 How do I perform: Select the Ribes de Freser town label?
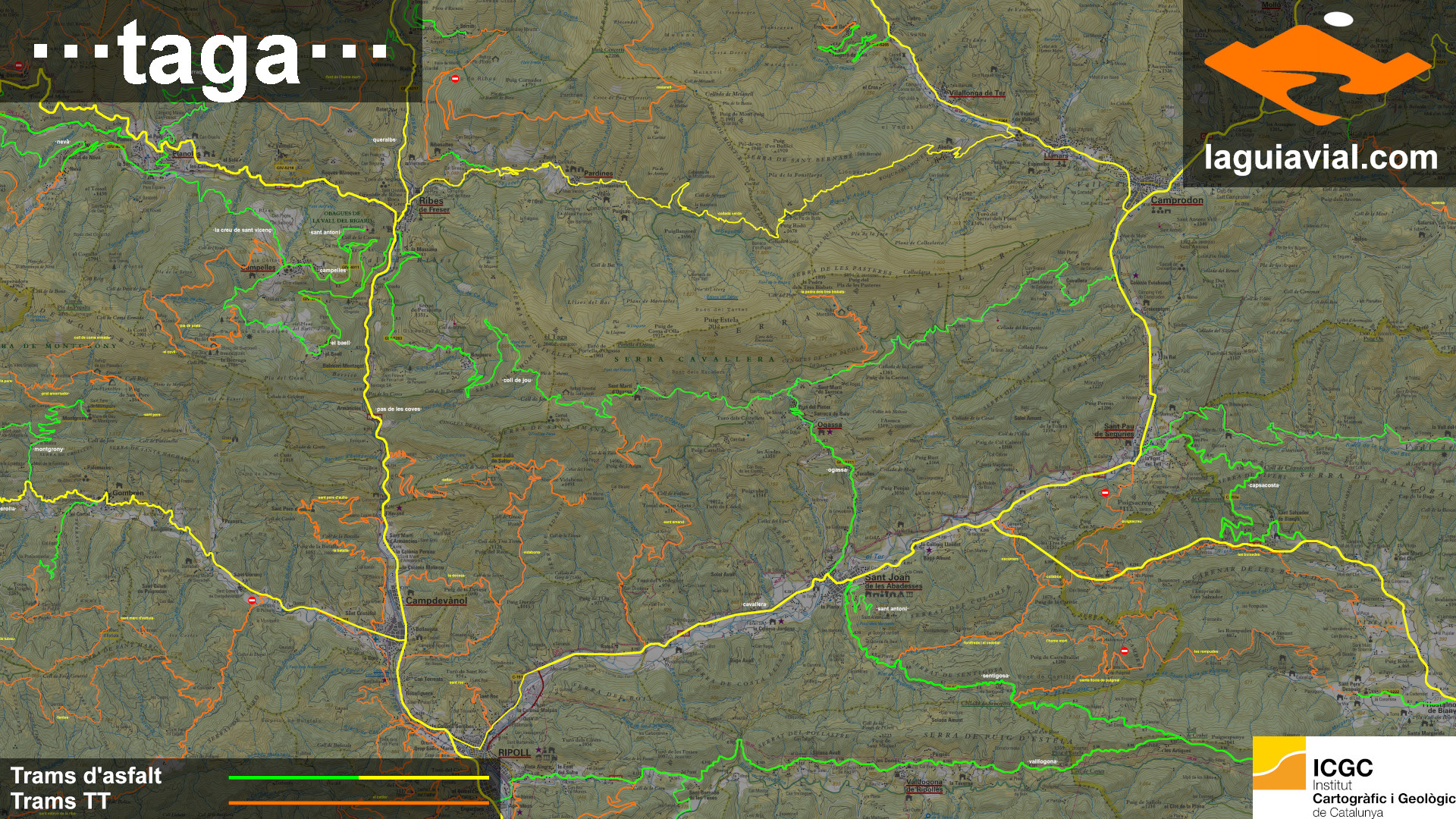pos(433,205)
